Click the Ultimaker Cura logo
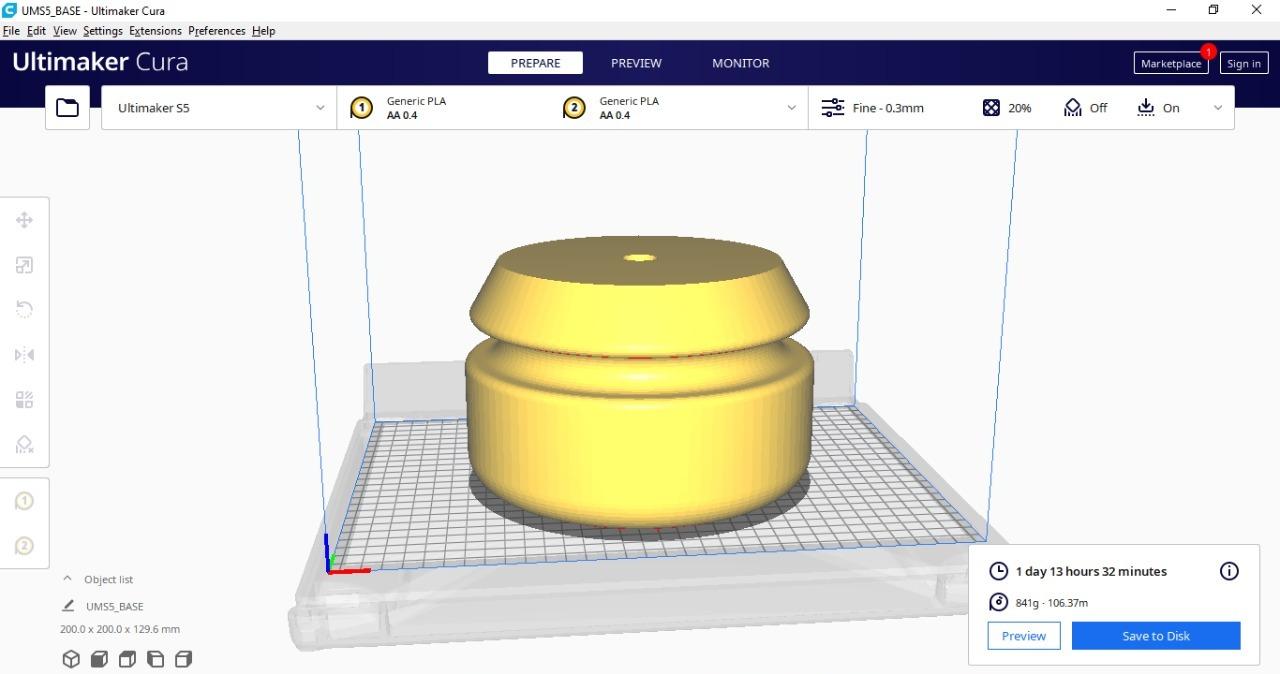 click(x=100, y=62)
